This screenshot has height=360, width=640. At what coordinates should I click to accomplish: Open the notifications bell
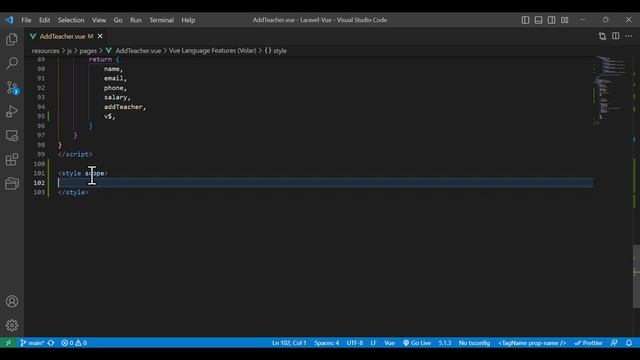[629, 343]
